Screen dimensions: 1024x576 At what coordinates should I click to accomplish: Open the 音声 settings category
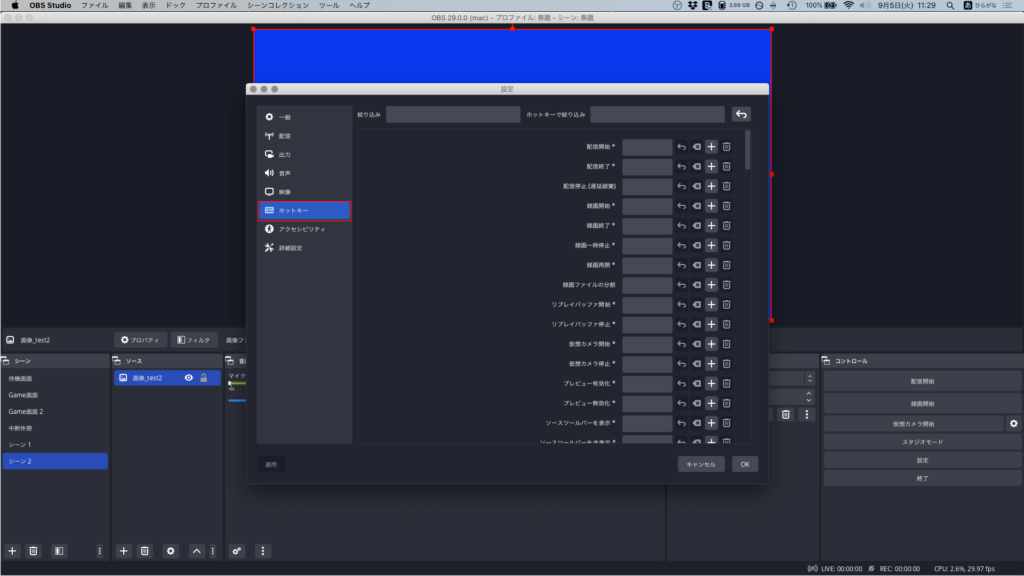285,173
